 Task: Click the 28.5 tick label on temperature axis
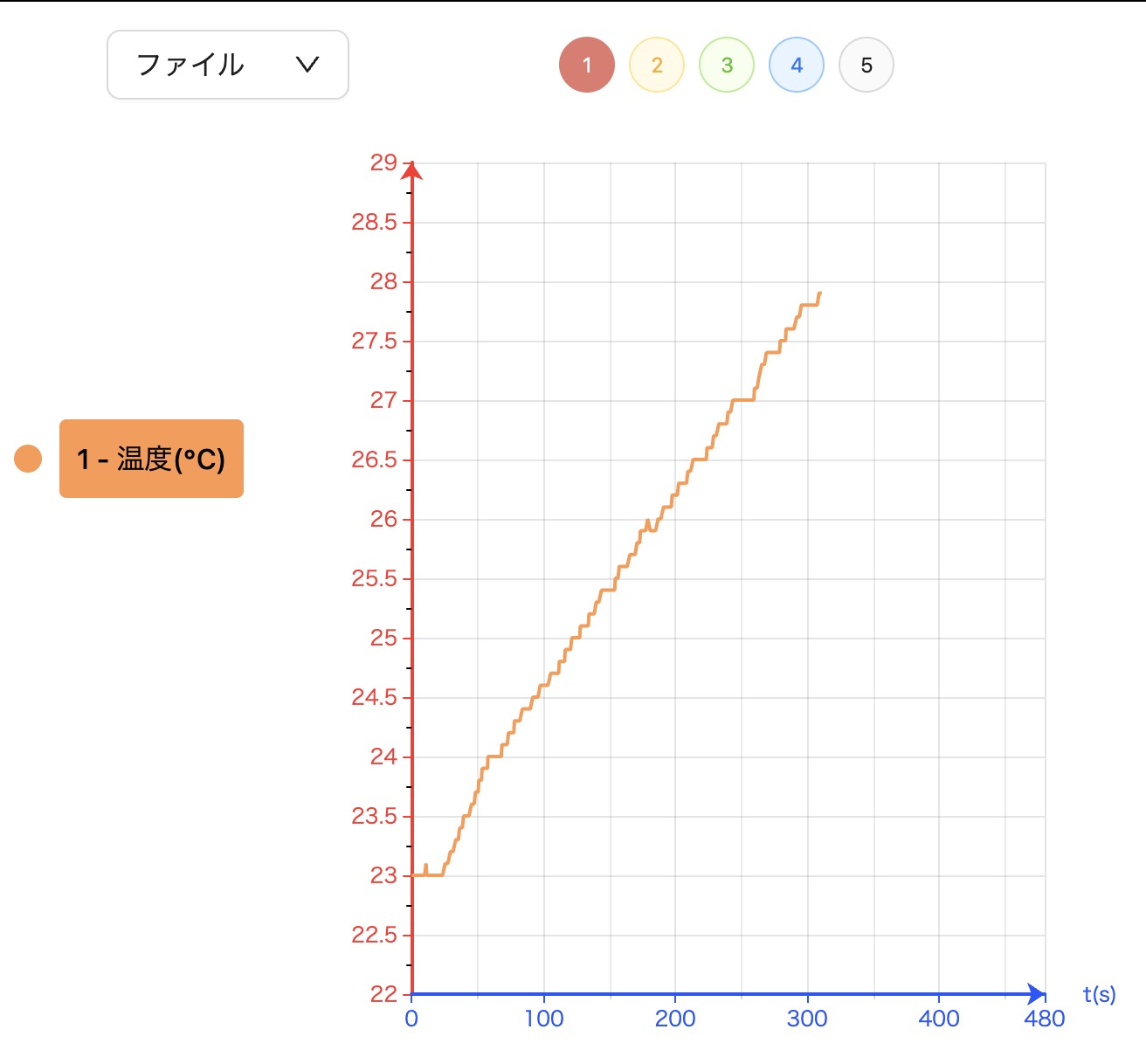[374, 222]
